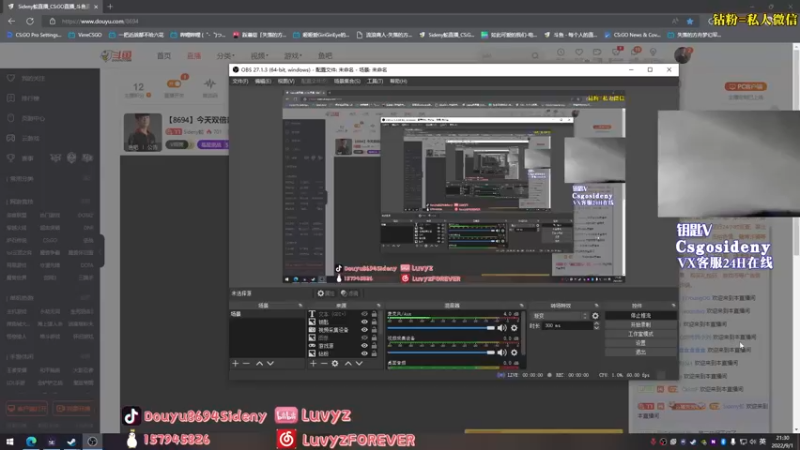Open the Douyu followed heart icon
The image size is (800, 450).
(579, 53)
